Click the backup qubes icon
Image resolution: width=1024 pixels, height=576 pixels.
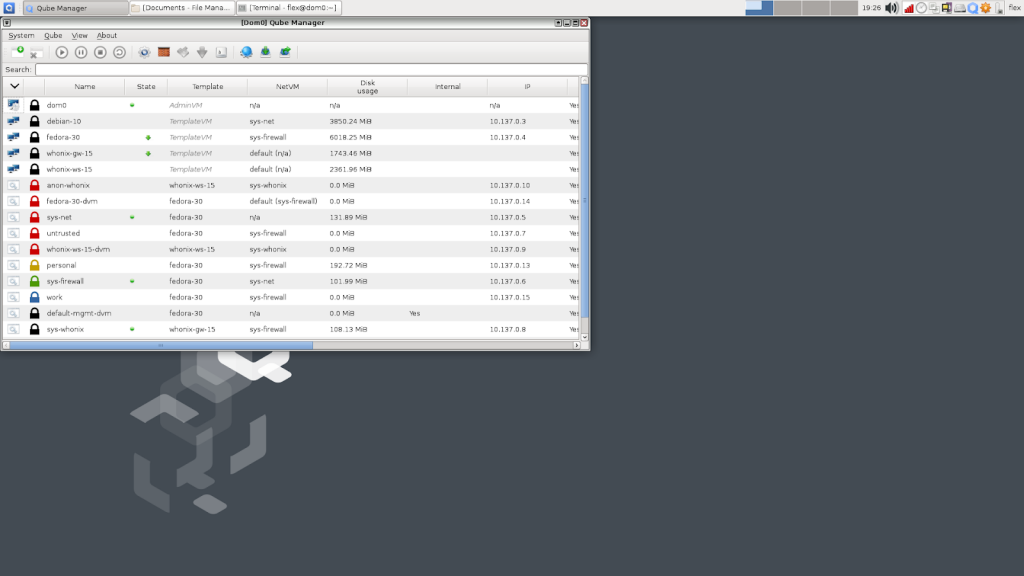pos(265,52)
